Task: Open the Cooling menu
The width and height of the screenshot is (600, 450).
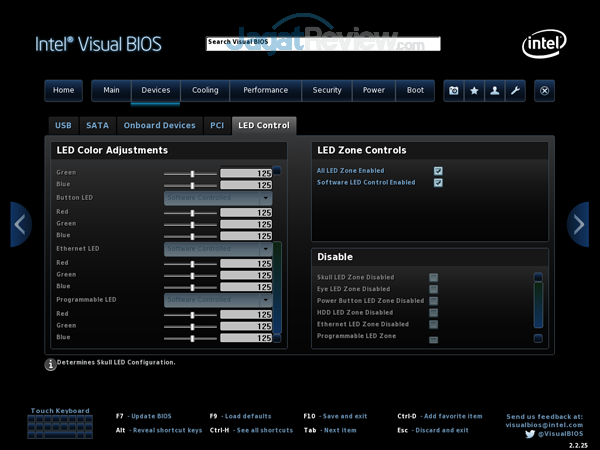Action: click(205, 90)
